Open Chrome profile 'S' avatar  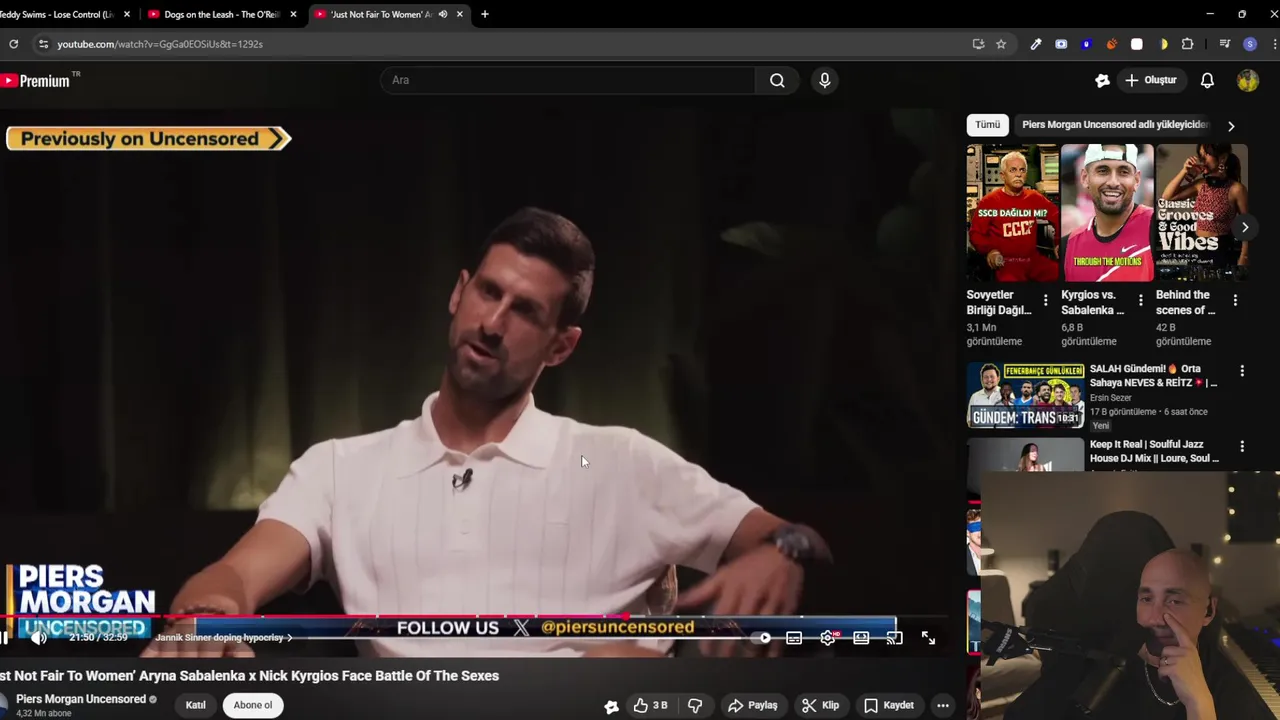pos(1250,44)
